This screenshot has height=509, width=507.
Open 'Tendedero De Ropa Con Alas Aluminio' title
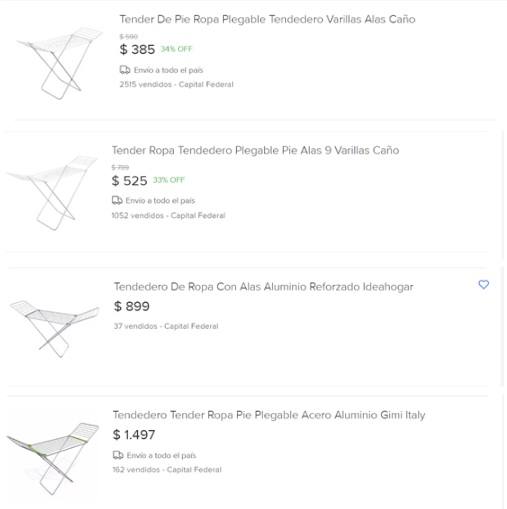point(263,287)
